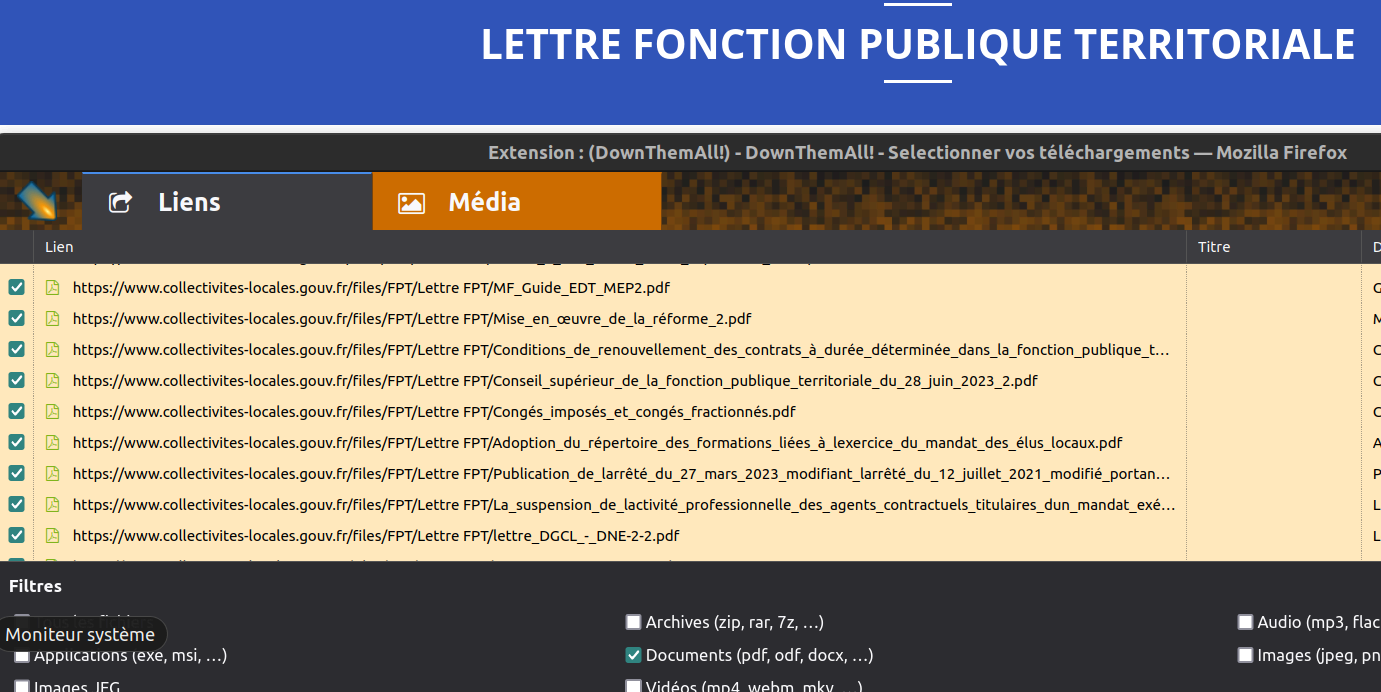
Task: Click the PDF icon beside Mise_en_œuvre_de_la_réforme_2.pdf
Action: click(52, 318)
